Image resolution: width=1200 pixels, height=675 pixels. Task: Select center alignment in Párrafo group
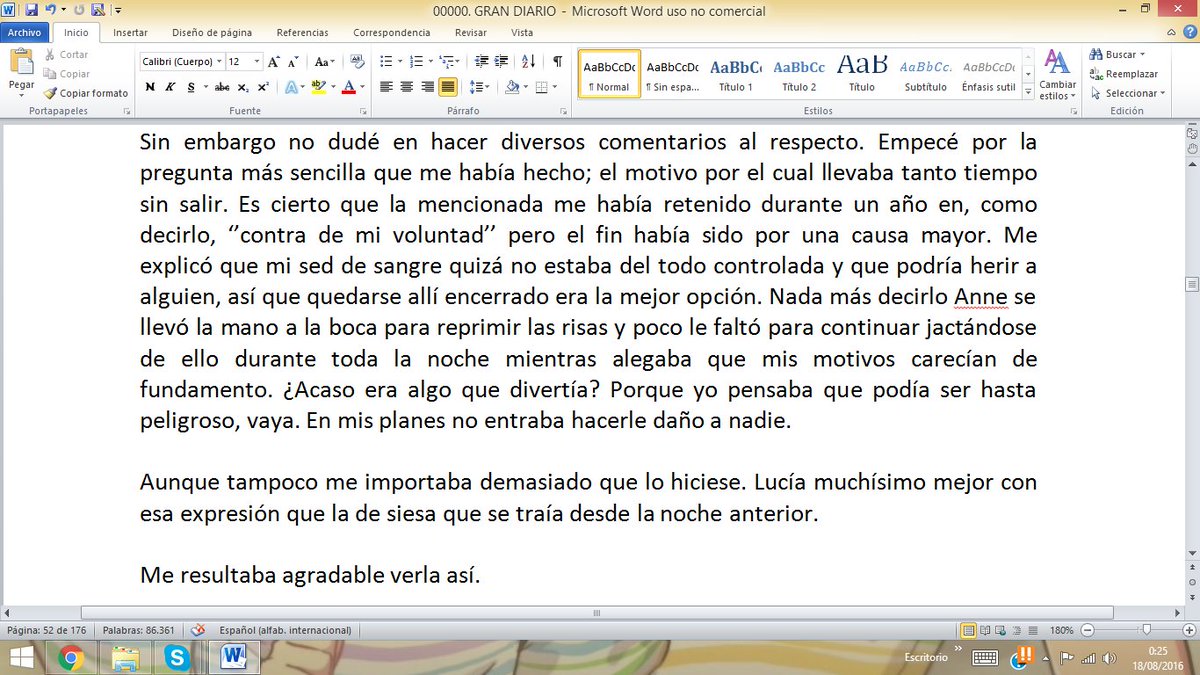[x=406, y=87]
